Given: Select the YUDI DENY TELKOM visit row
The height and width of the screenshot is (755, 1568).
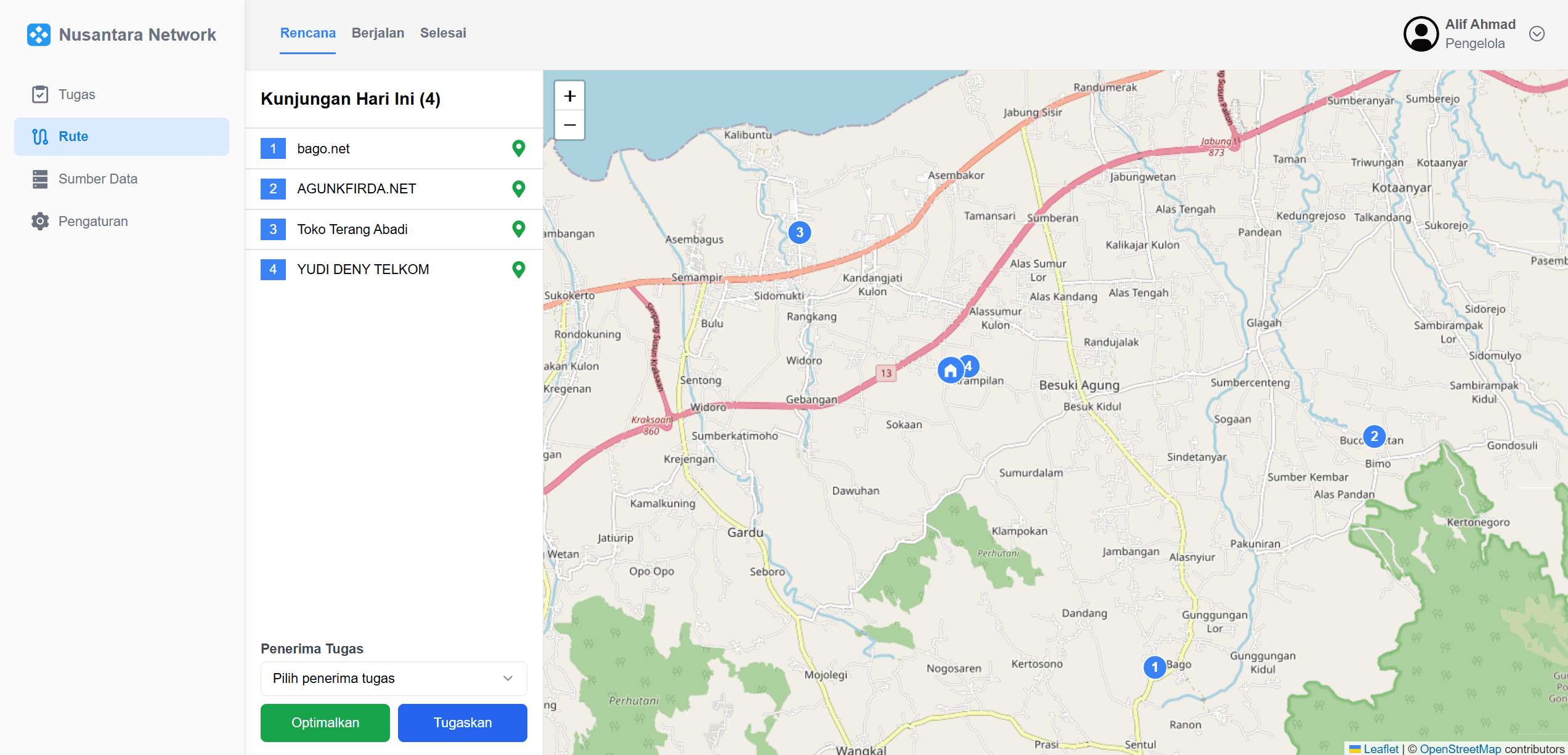Looking at the screenshot, I should pos(394,269).
